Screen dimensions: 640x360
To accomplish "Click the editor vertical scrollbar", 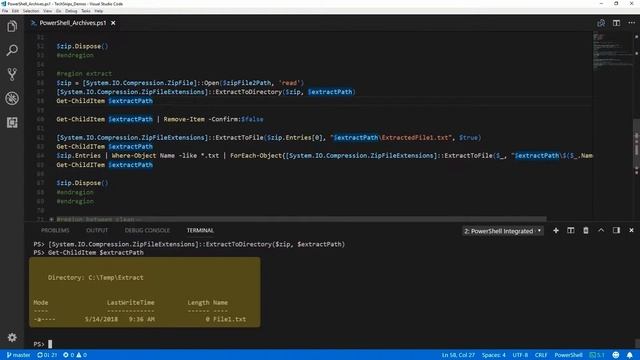I will [636, 143].
